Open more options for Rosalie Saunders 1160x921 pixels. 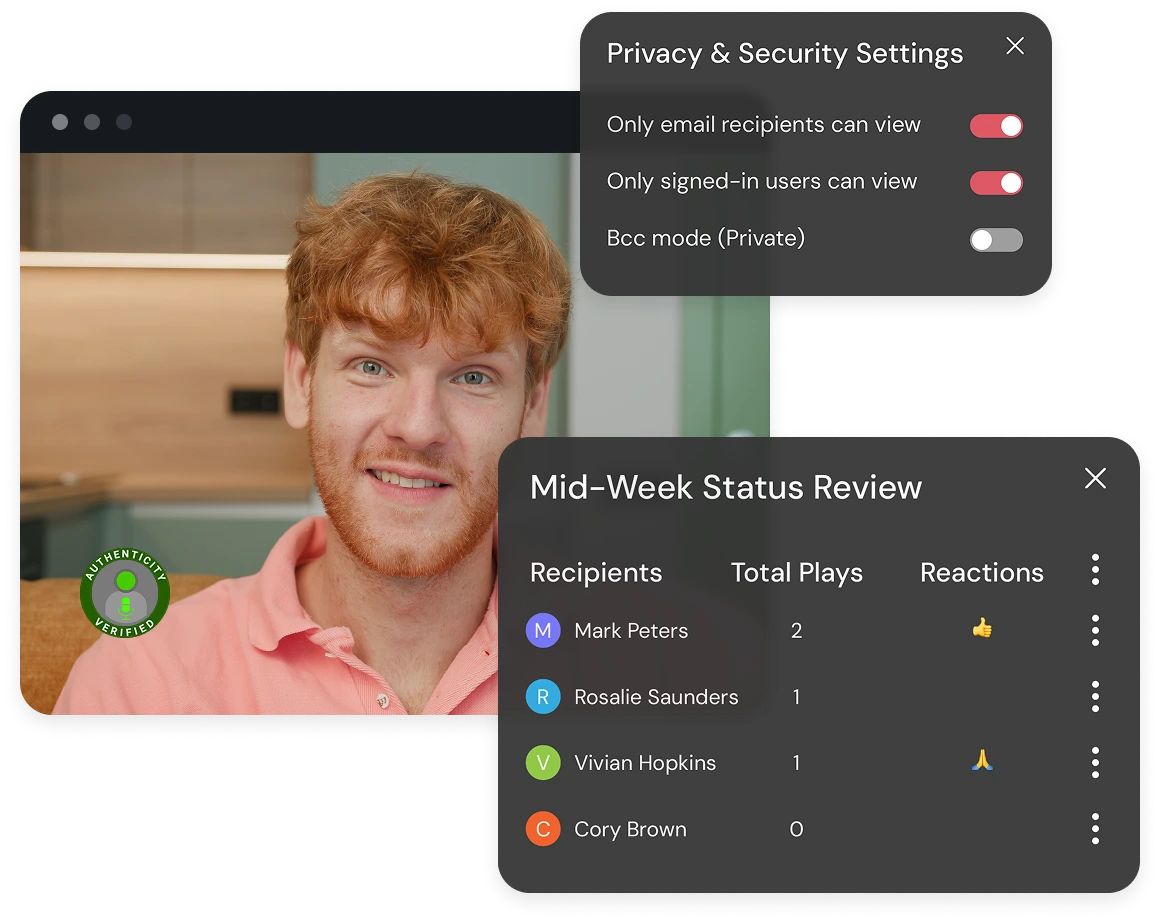[1095, 697]
